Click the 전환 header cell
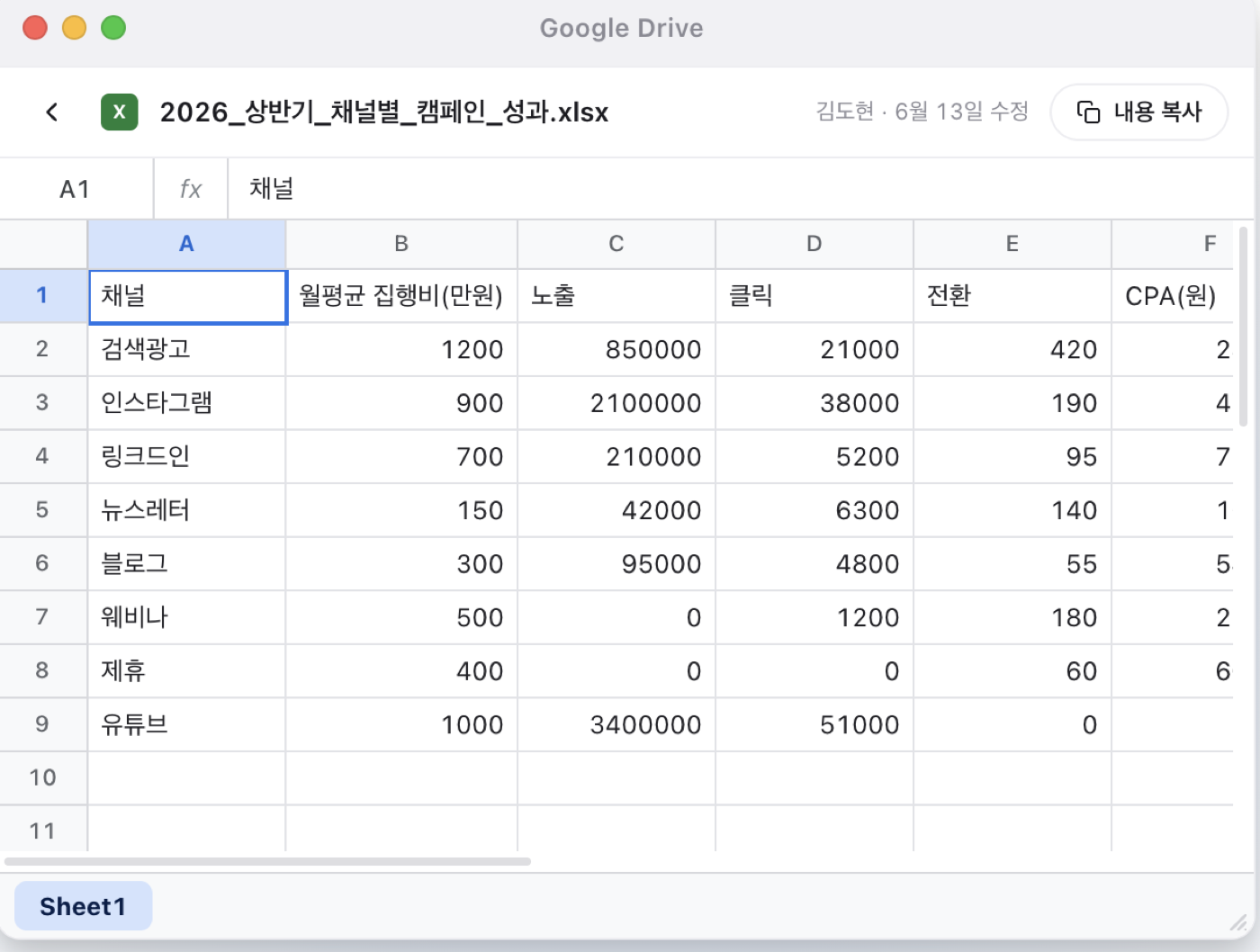This screenshot has width=1260, height=952. (x=1012, y=296)
